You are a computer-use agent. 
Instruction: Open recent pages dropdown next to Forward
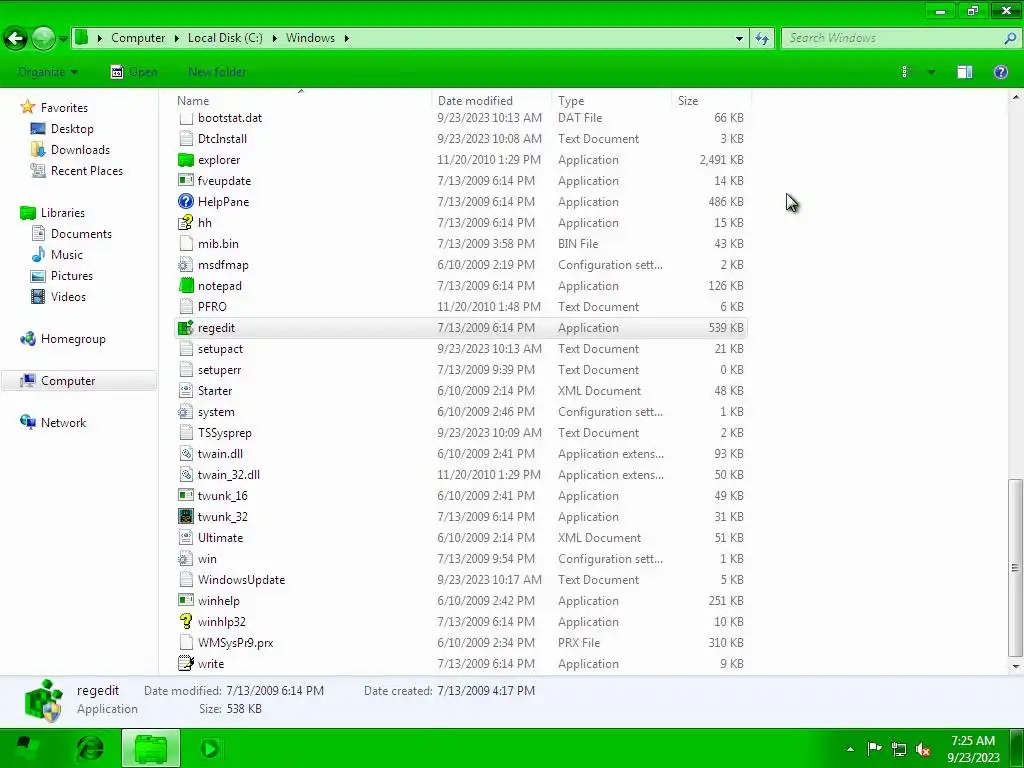point(63,39)
